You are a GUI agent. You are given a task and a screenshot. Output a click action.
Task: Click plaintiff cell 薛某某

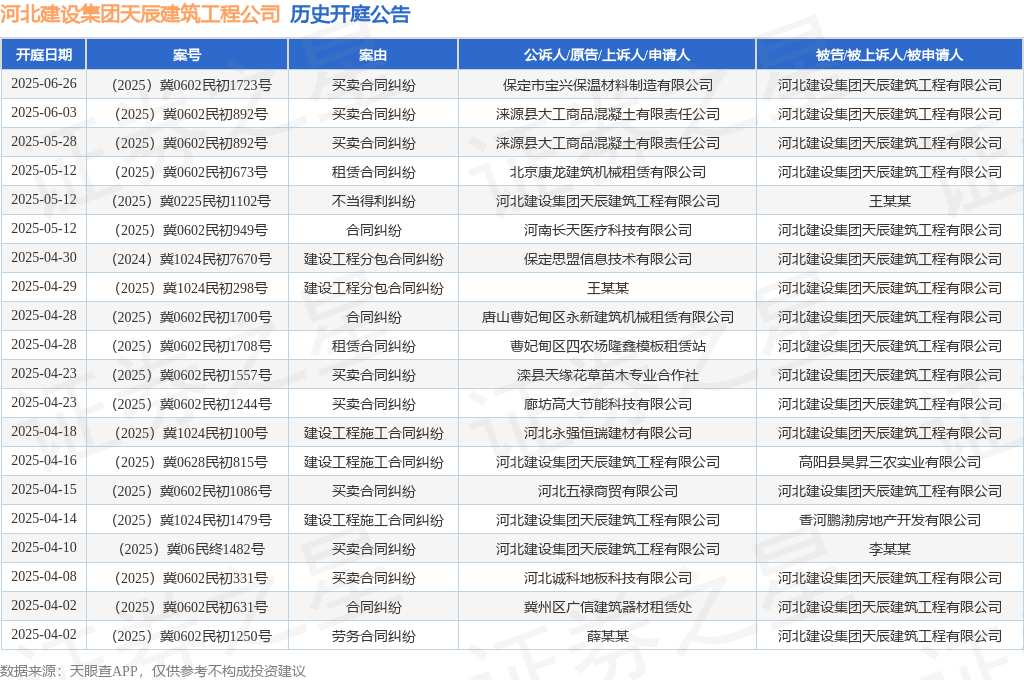click(607, 636)
